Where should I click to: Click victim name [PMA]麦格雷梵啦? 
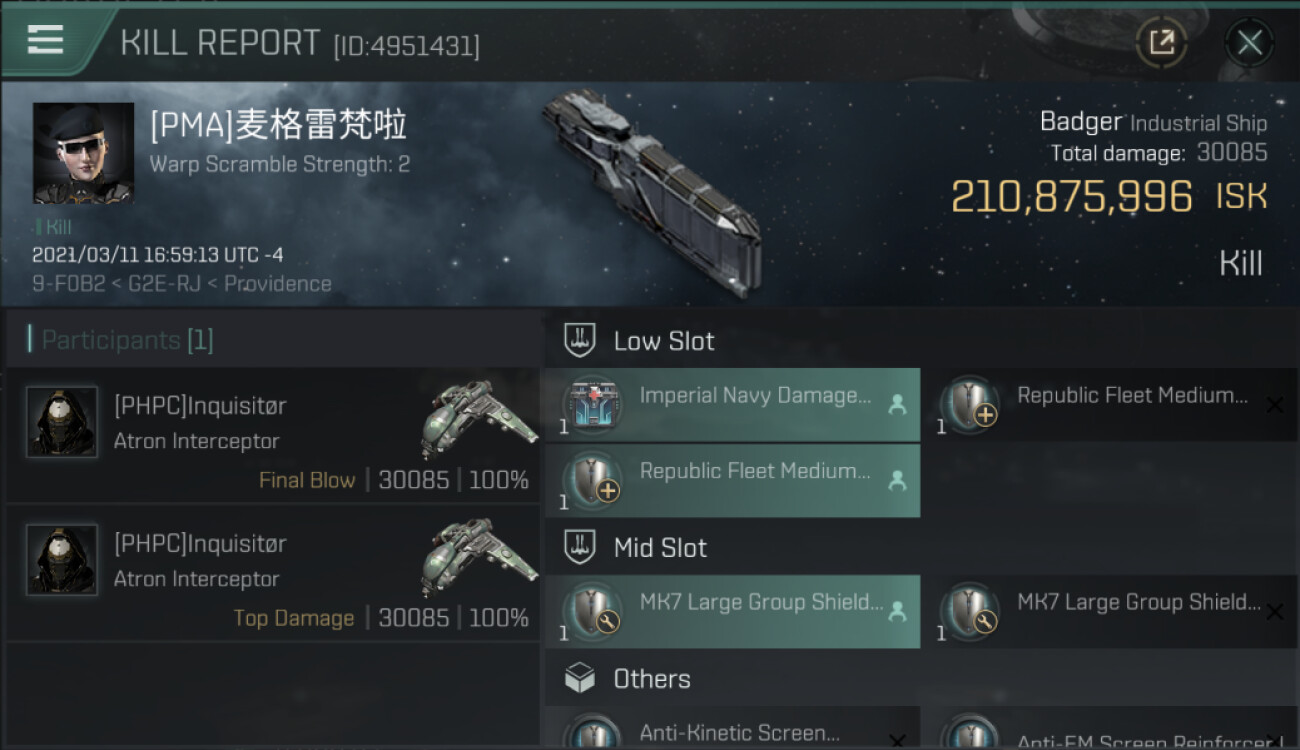tap(278, 126)
